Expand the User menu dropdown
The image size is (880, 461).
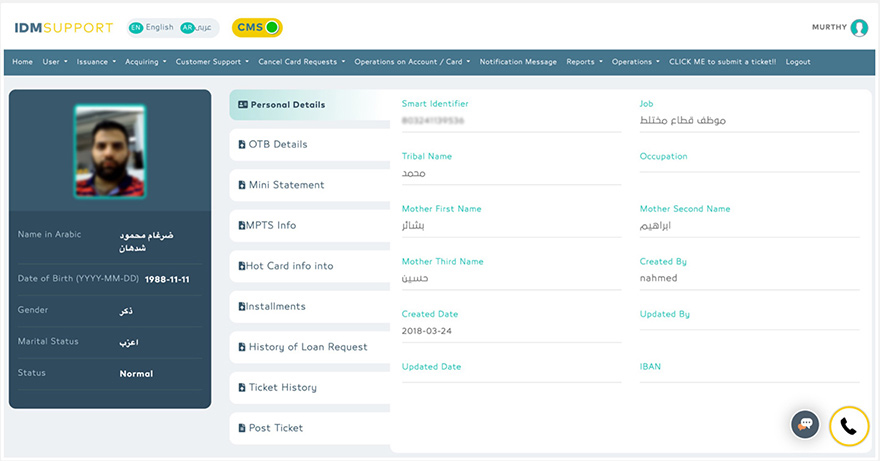54,62
